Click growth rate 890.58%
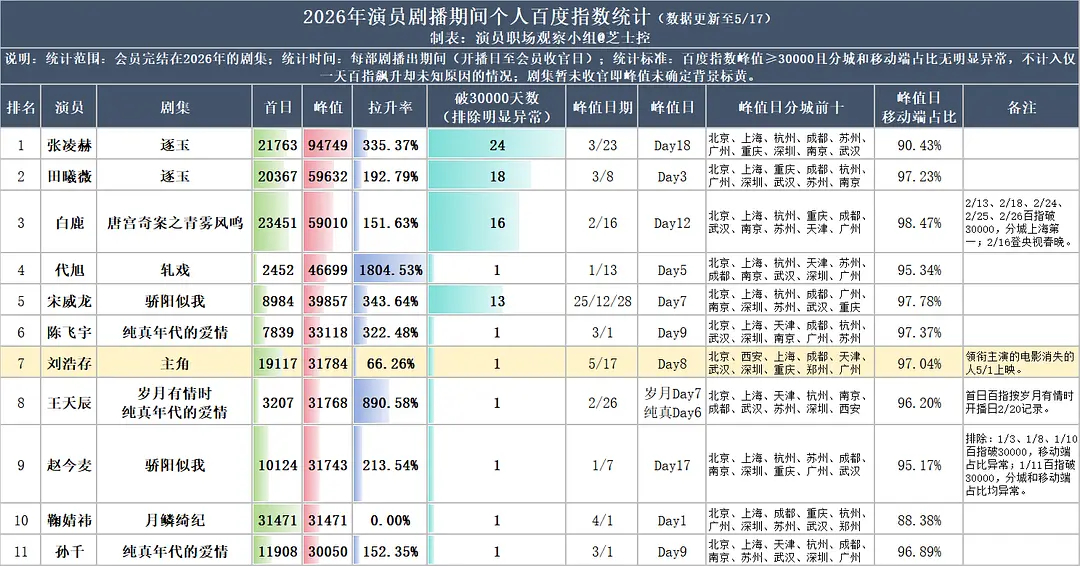 click(x=391, y=403)
